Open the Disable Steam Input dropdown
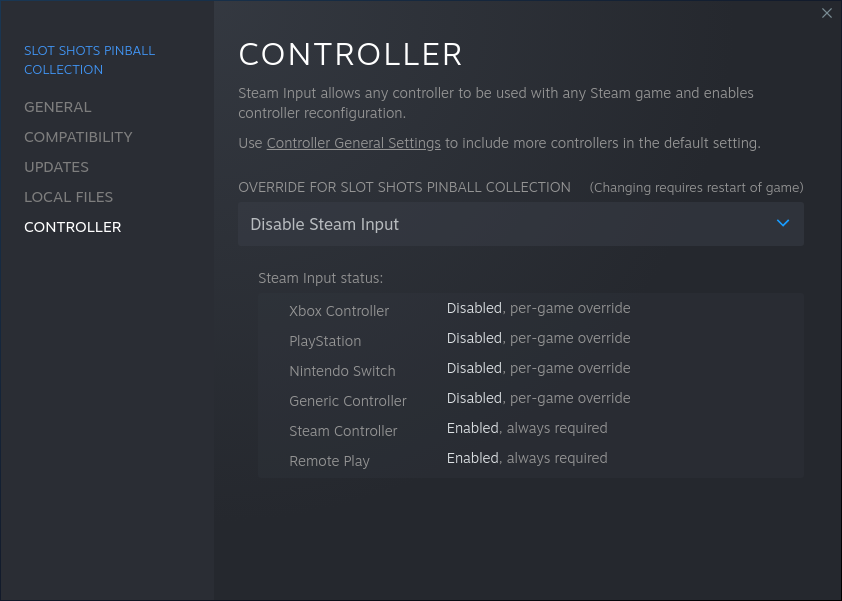This screenshot has width=842, height=601. coord(520,224)
